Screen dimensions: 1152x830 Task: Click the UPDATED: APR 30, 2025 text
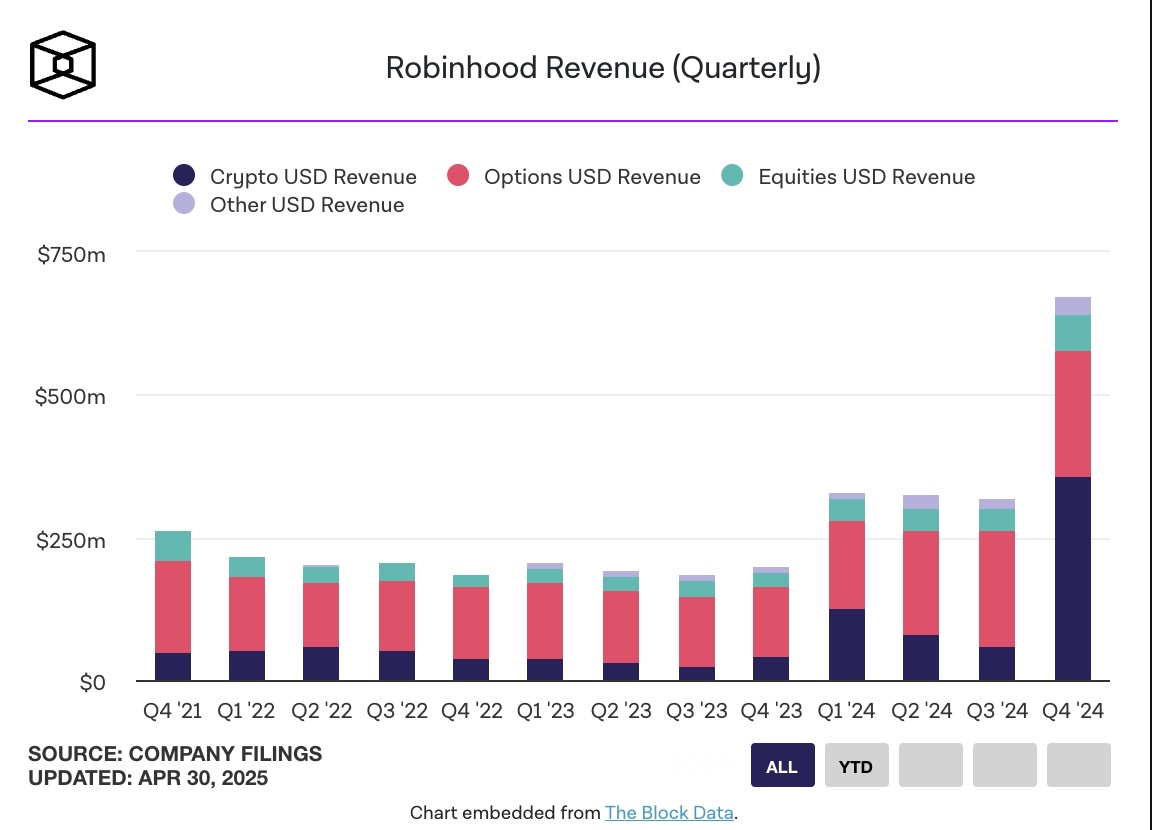148,779
